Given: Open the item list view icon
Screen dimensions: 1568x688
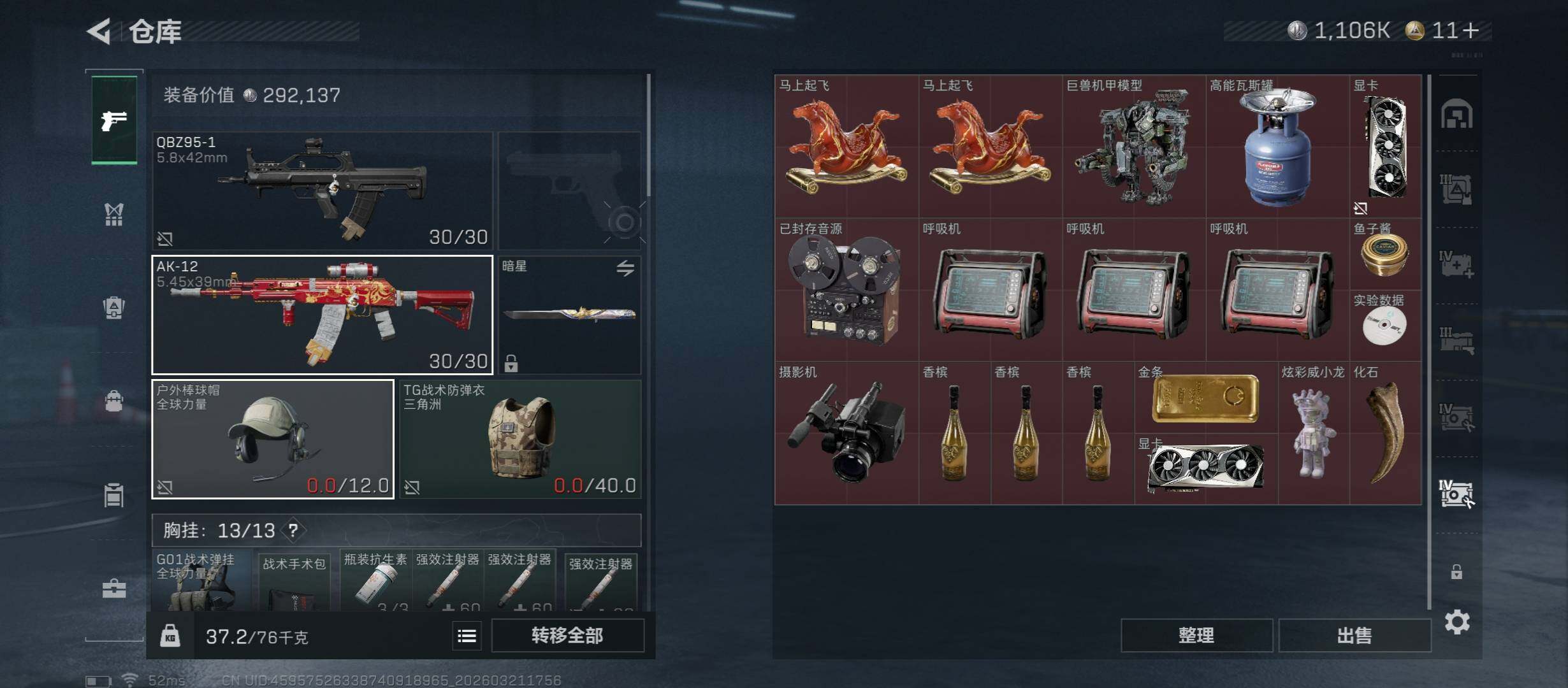Looking at the screenshot, I should point(467,636).
